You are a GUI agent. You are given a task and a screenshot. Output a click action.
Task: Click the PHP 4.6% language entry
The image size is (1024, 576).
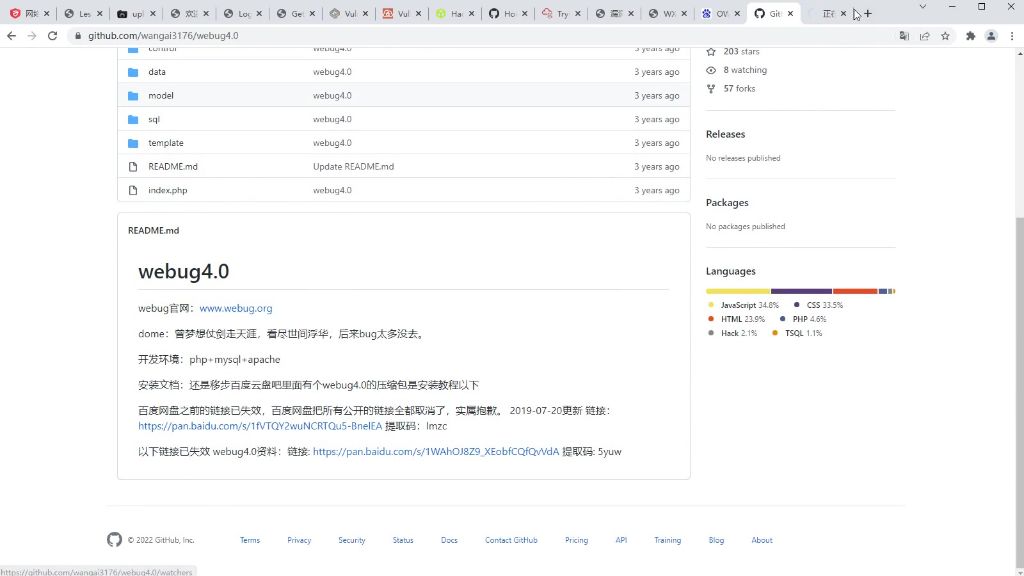(803, 319)
